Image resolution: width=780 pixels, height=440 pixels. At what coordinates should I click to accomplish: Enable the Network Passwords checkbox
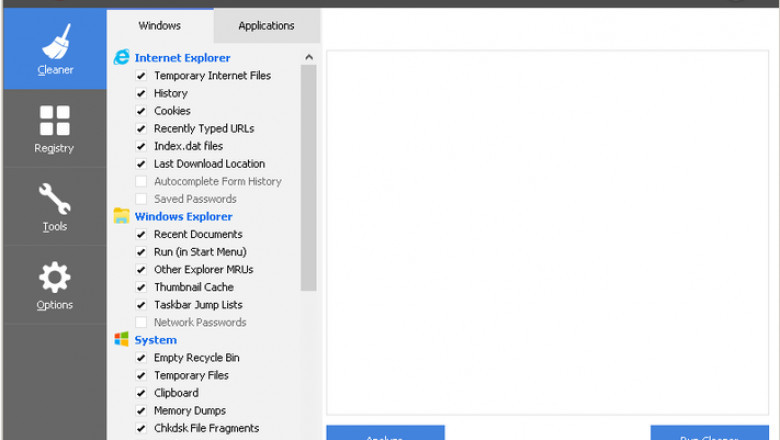[x=141, y=323]
